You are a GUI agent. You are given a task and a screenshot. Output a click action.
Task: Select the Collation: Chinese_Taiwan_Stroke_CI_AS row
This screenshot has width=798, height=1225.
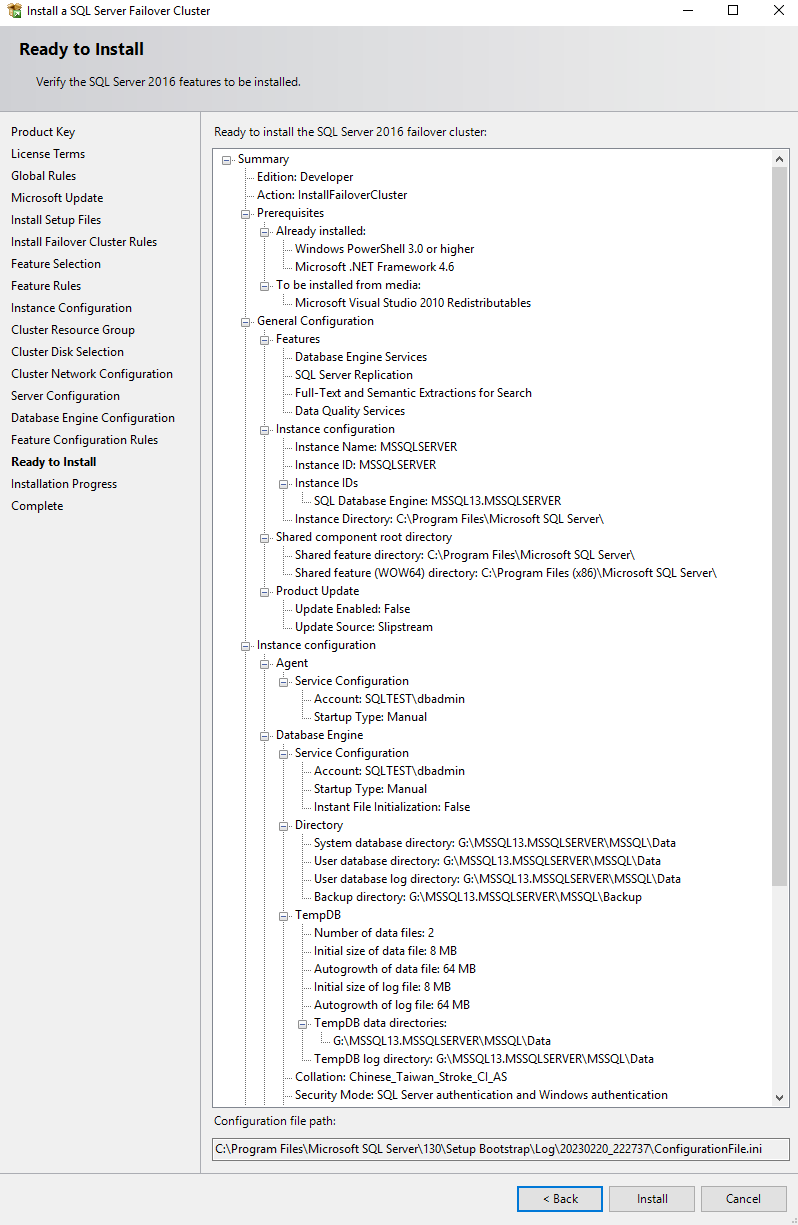[401, 1077]
